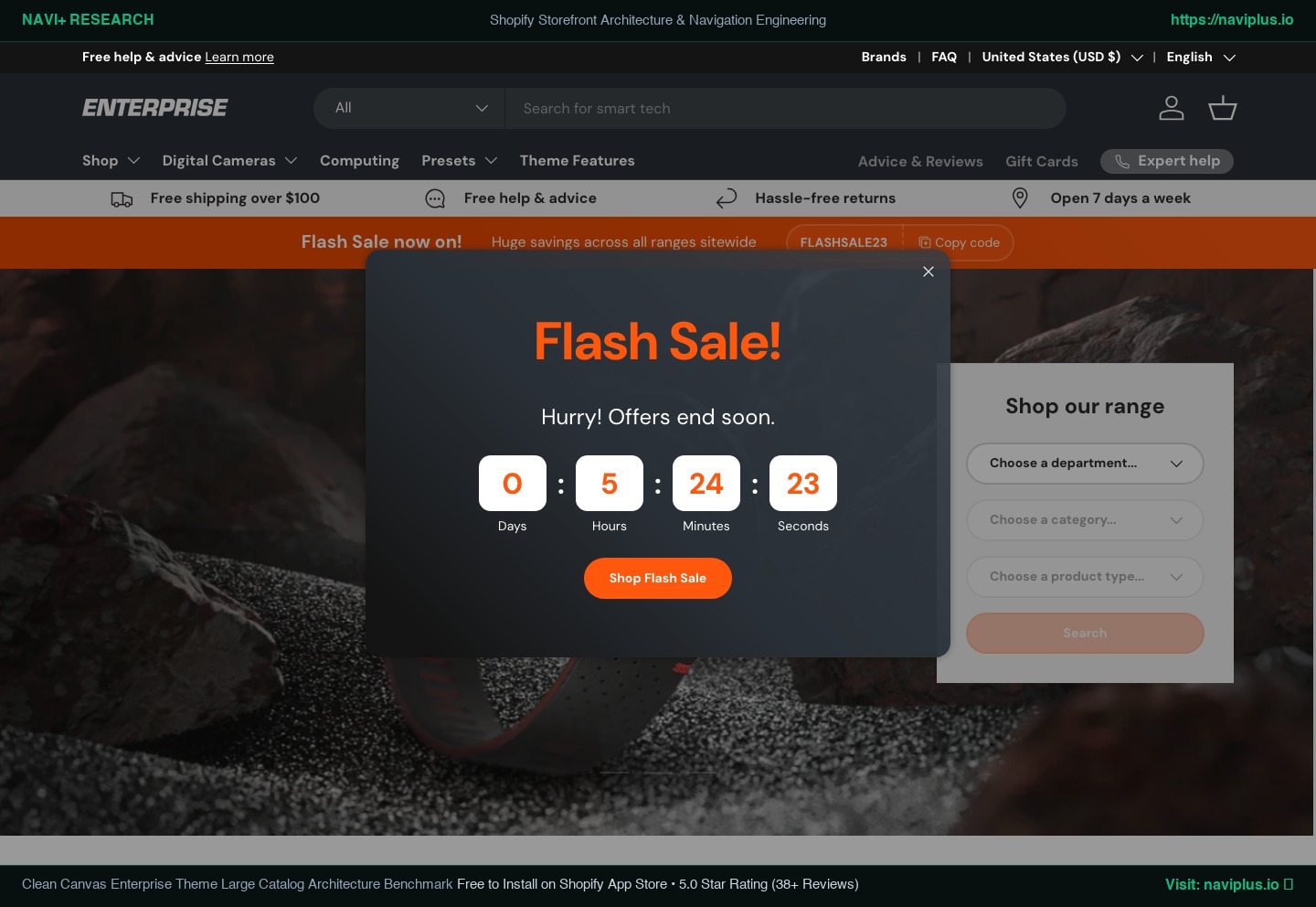
Task: Expand the Presets menu
Action: [459, 161]
